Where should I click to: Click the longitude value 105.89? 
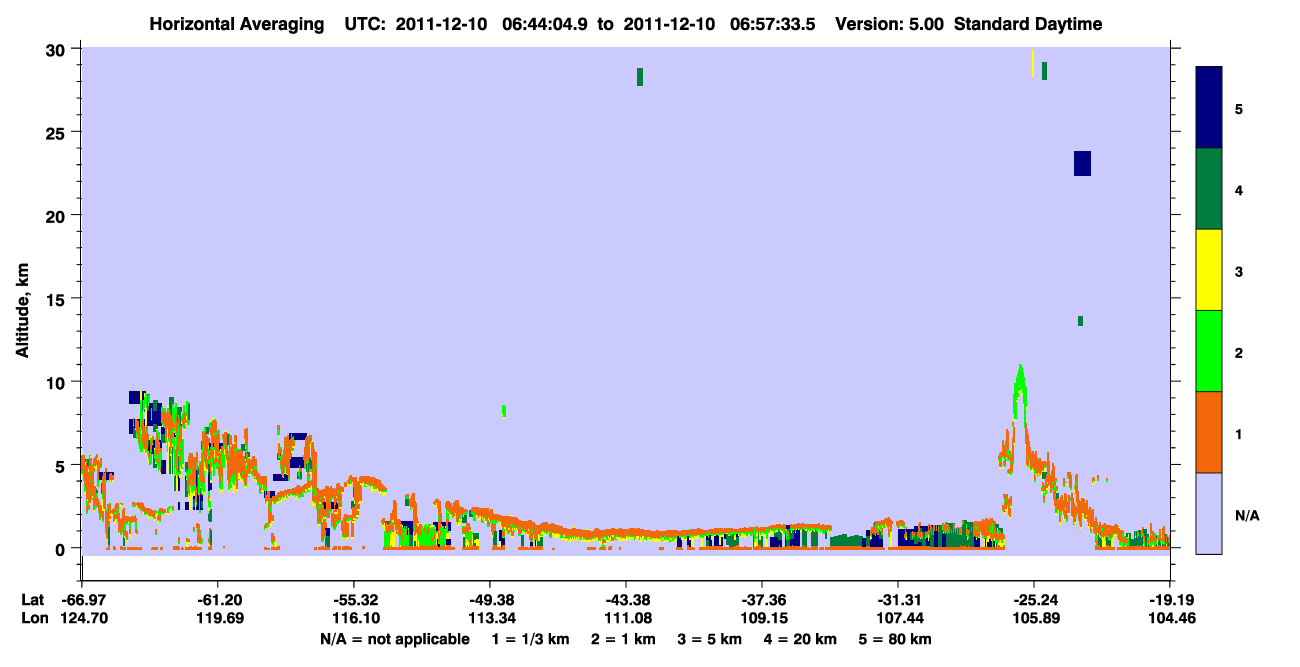tap(1034, 619)
